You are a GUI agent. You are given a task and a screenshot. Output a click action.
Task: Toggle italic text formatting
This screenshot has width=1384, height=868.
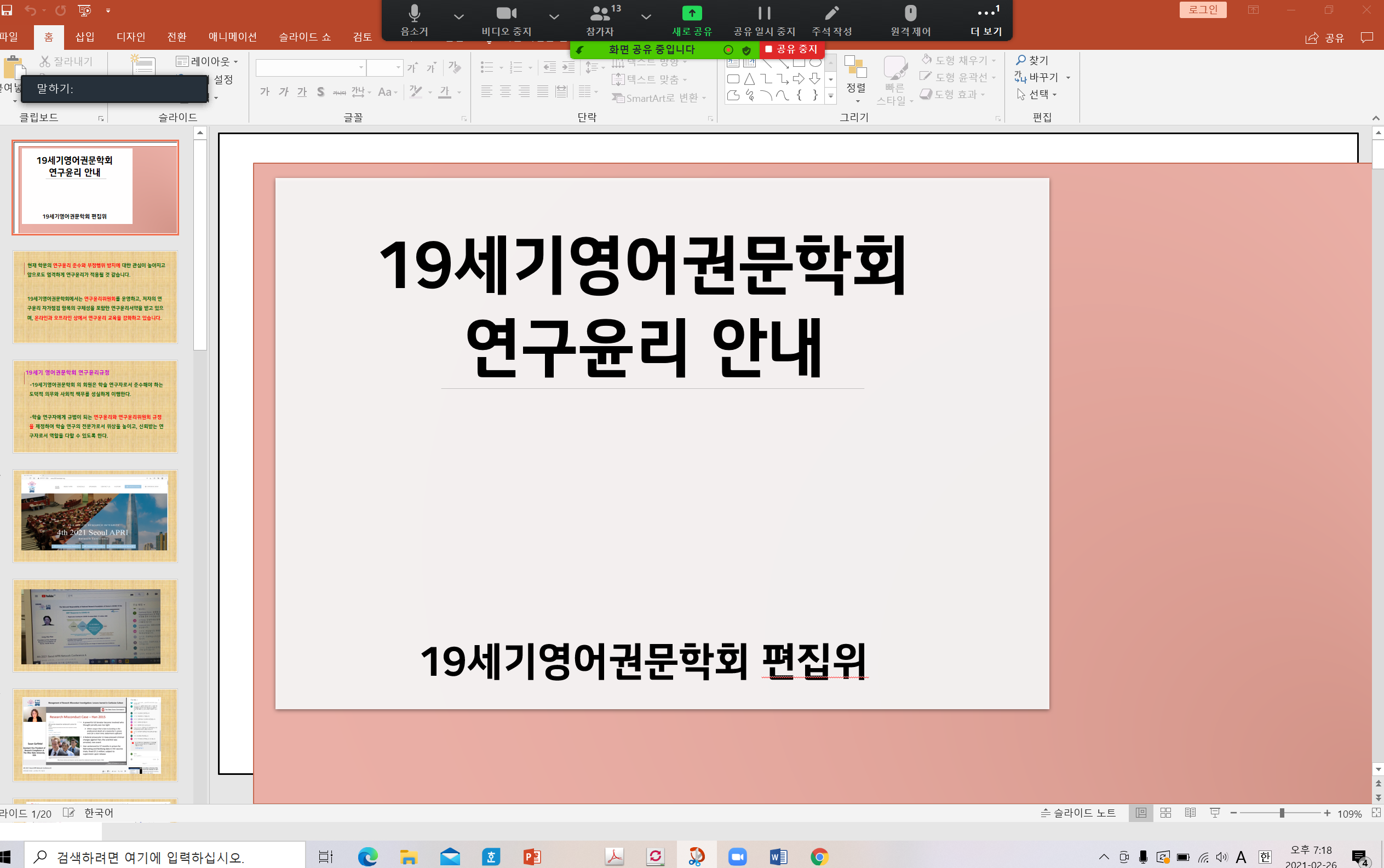point(284,92)
